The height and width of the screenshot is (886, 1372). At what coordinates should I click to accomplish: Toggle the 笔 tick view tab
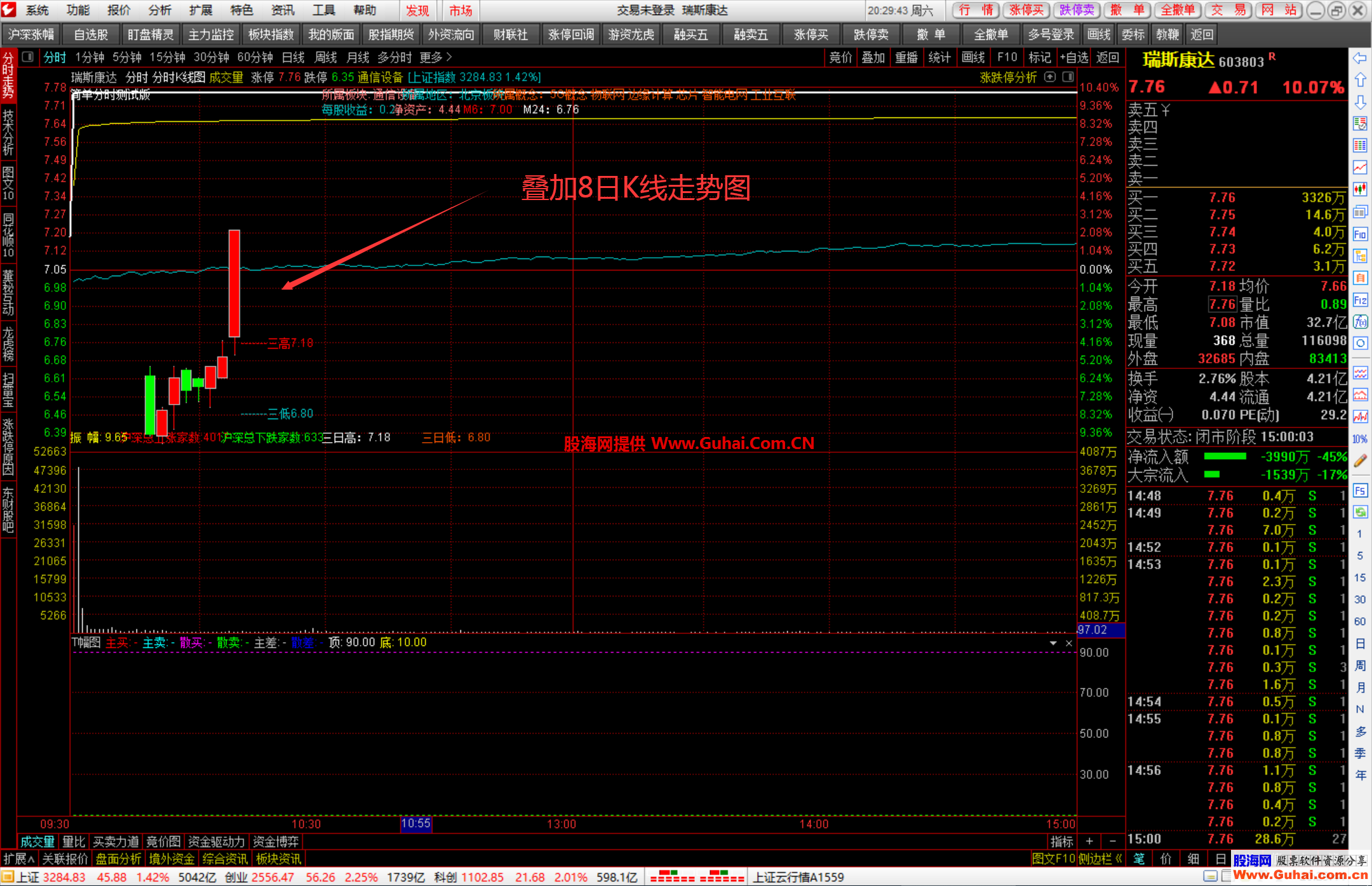click(1140, 859)
